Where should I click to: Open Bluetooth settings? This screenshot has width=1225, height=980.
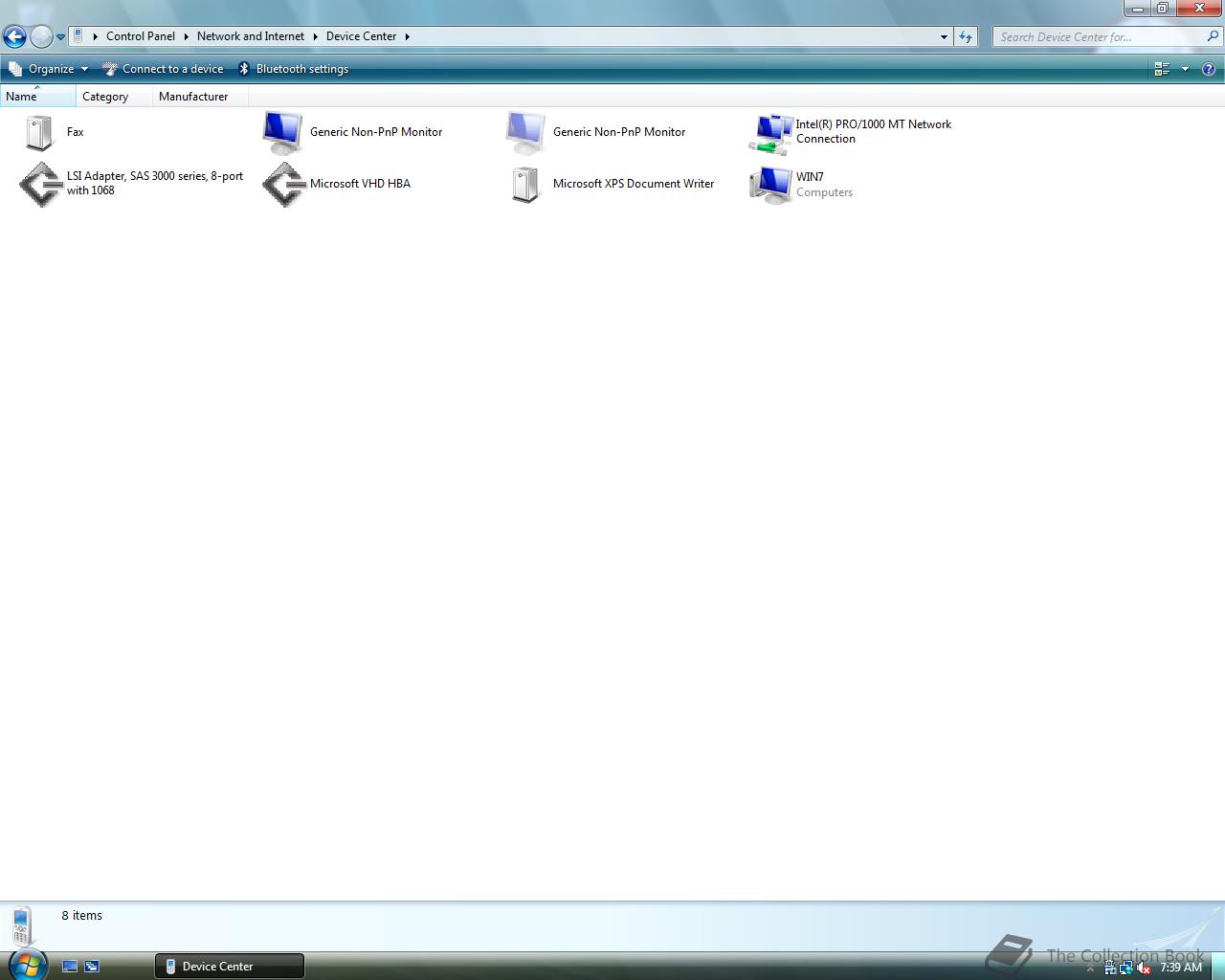click(x=293, y=69)
